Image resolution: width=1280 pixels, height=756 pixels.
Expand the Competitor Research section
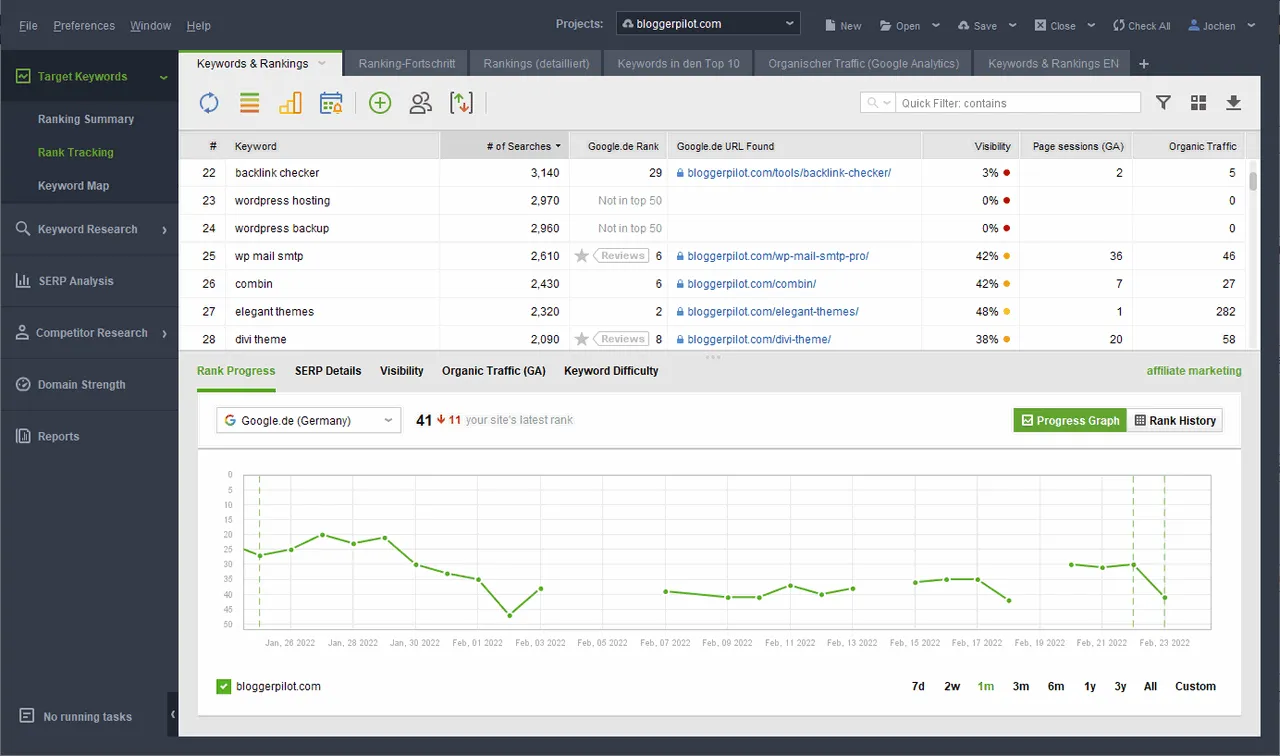[x=164, y=334]
